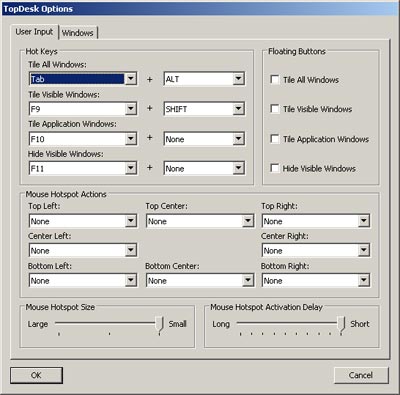
Task: Click the Mouse Hotspot Size slider thumb
Action: [160, 324]
